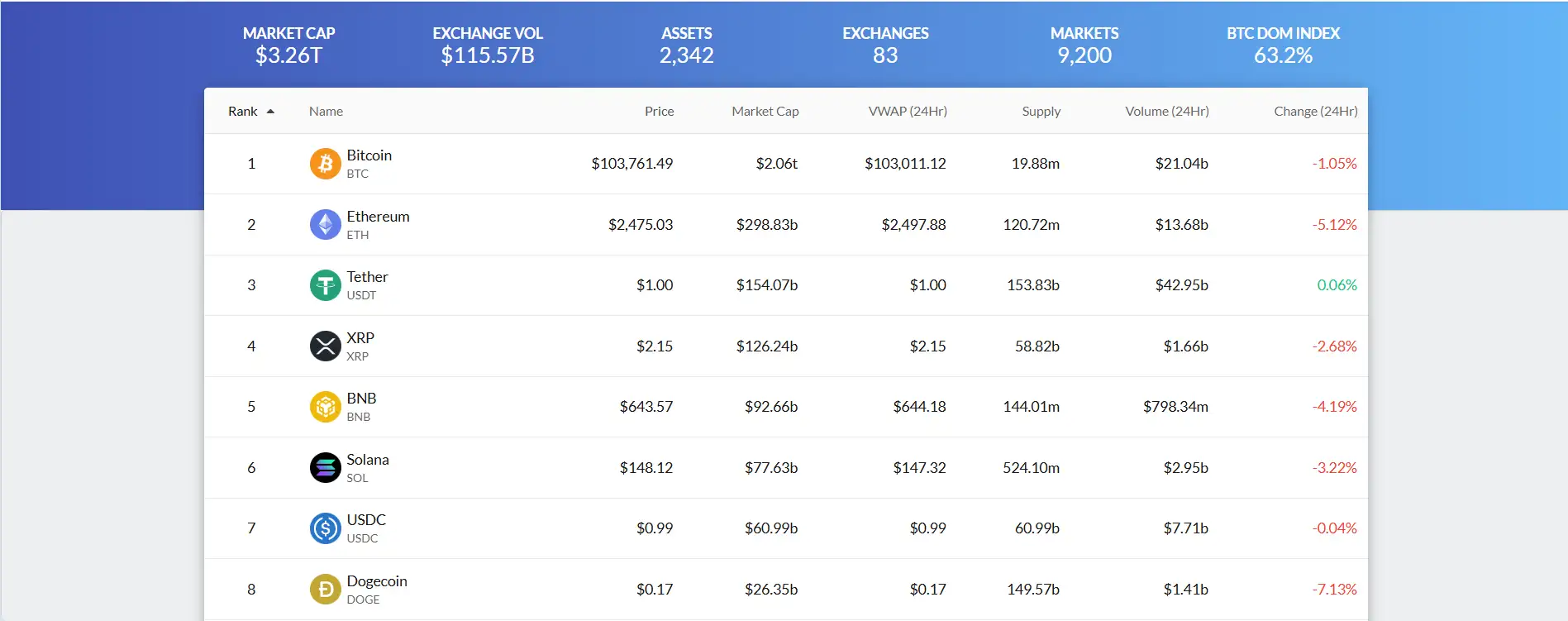Click the BNB yellow logo icon
Viewport: 1568px width, 621px height.
pyautogui.click(x=325, y=407)
